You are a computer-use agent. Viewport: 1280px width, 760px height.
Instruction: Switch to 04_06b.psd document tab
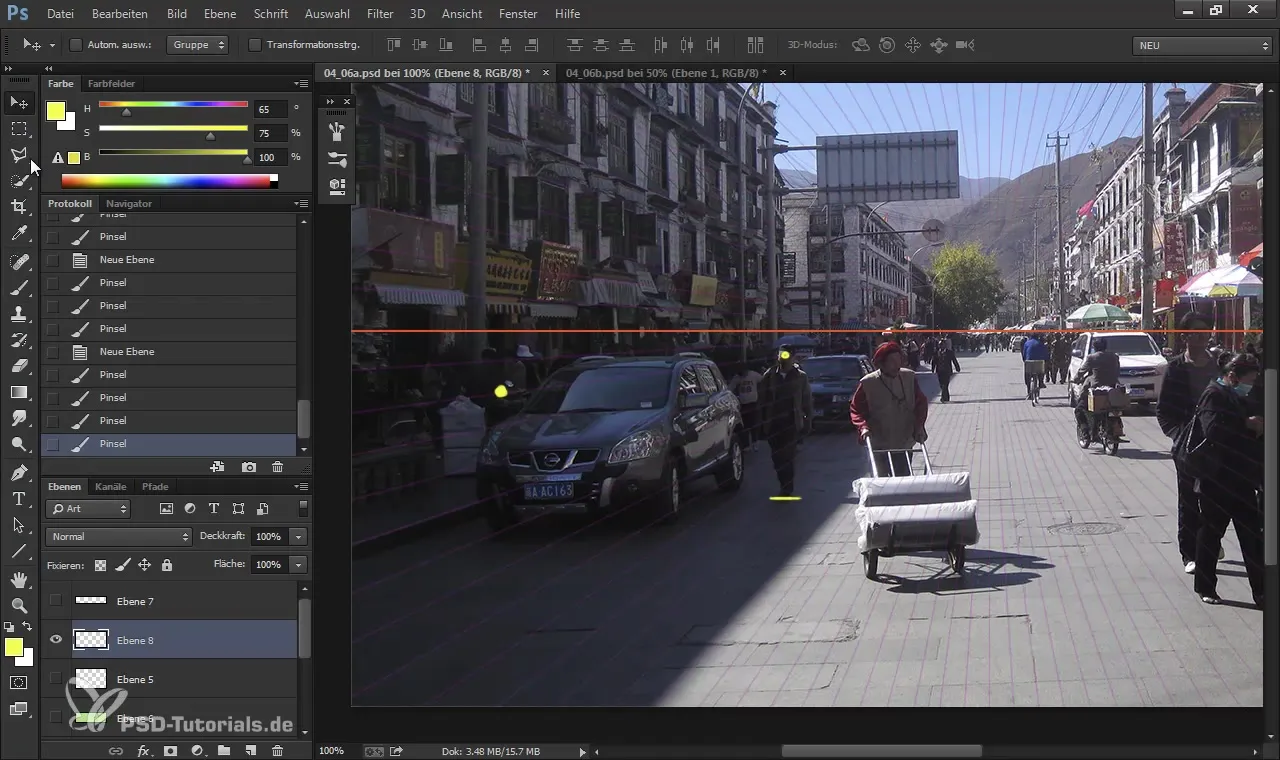pyautogui.click(x=666, y=73)
